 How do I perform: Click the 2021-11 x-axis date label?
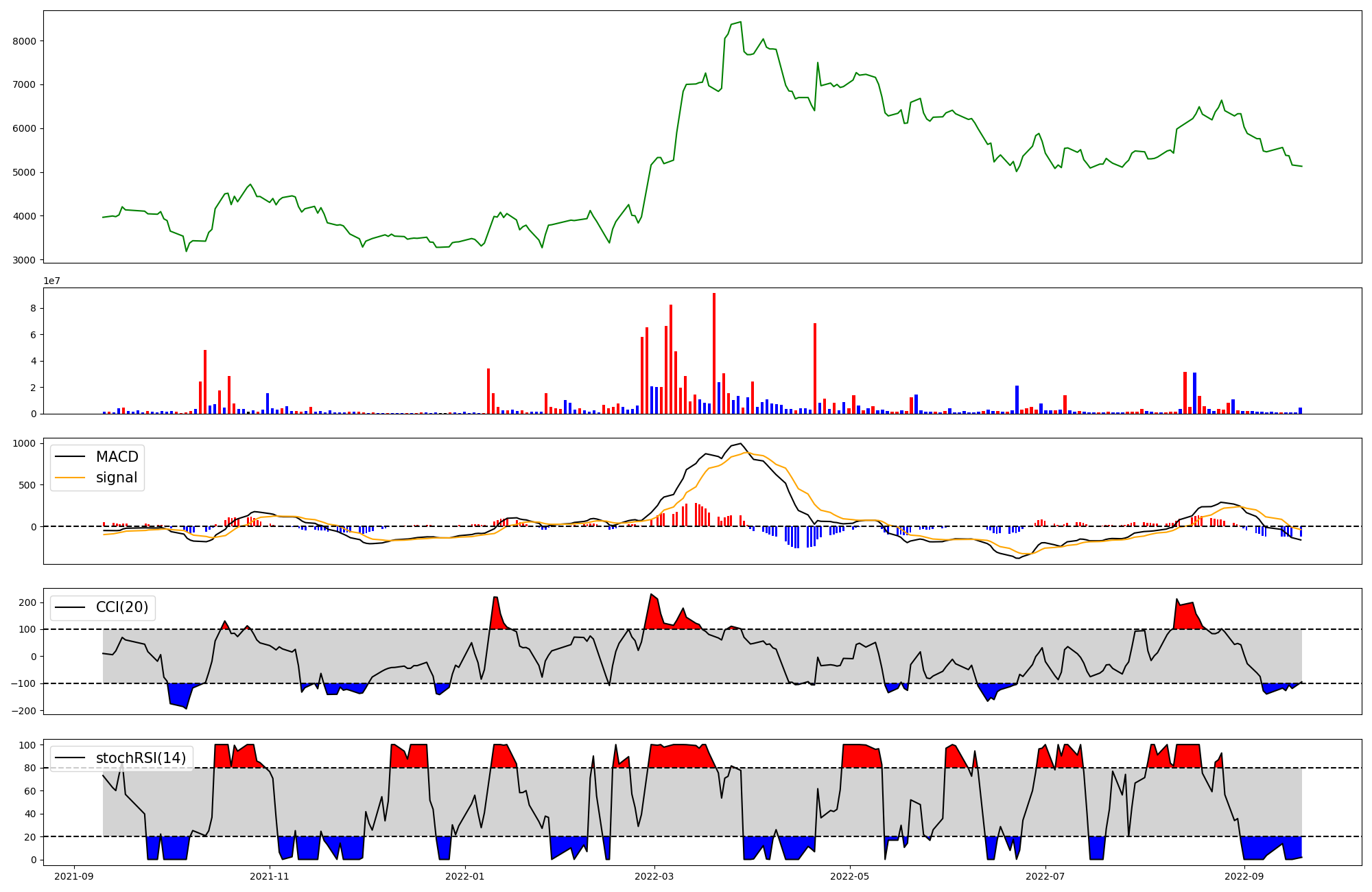[x=270, y=876]
